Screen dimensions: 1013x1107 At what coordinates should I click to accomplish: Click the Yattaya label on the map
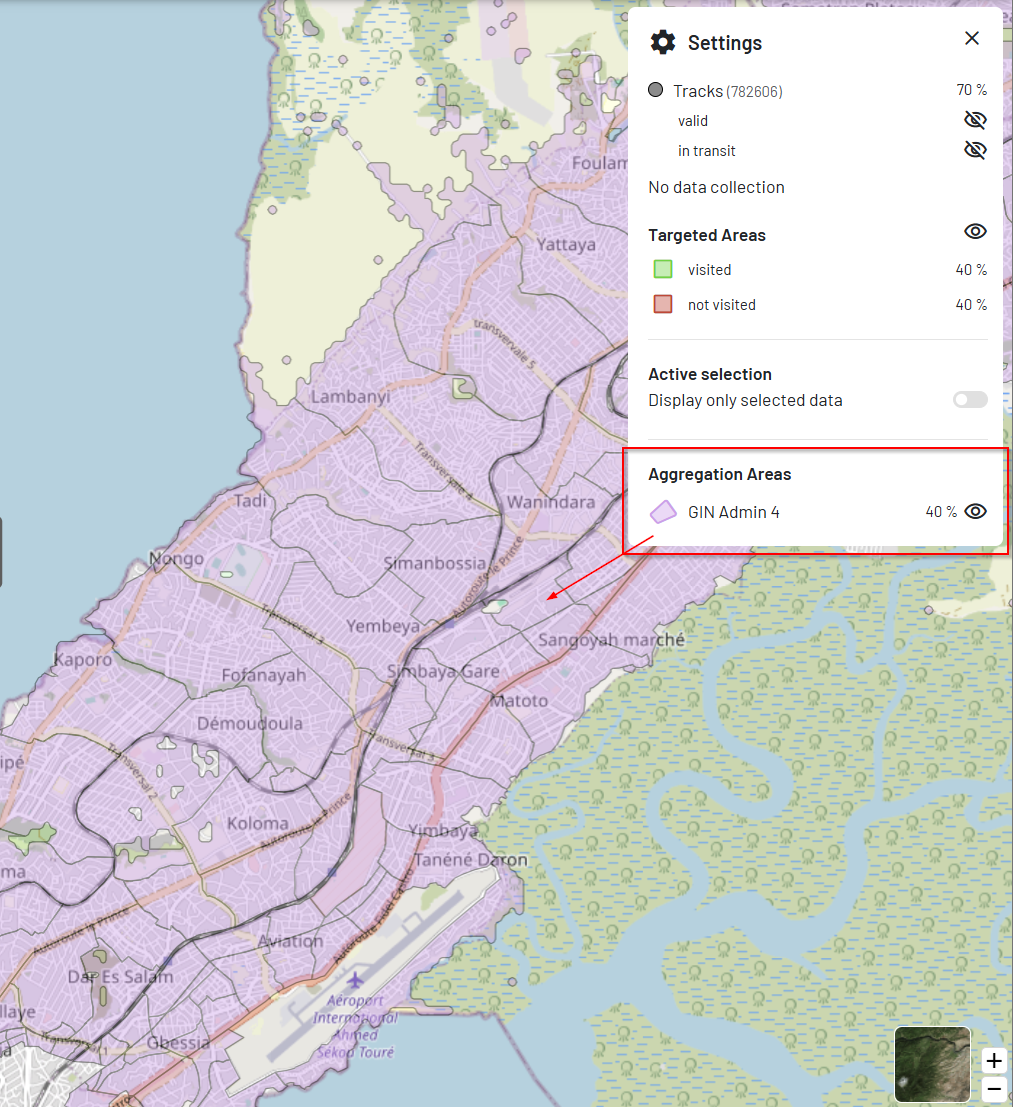pyautogui.click(x=566, y=244)
